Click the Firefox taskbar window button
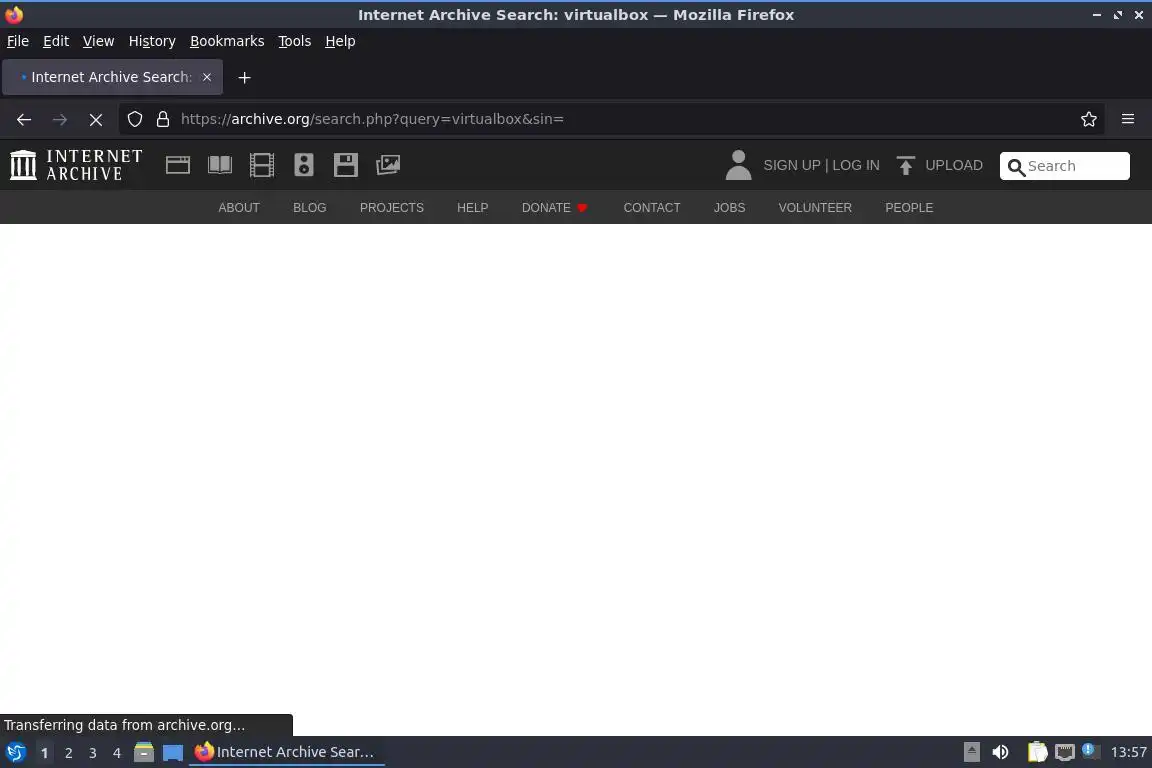 tap(287, 752)
